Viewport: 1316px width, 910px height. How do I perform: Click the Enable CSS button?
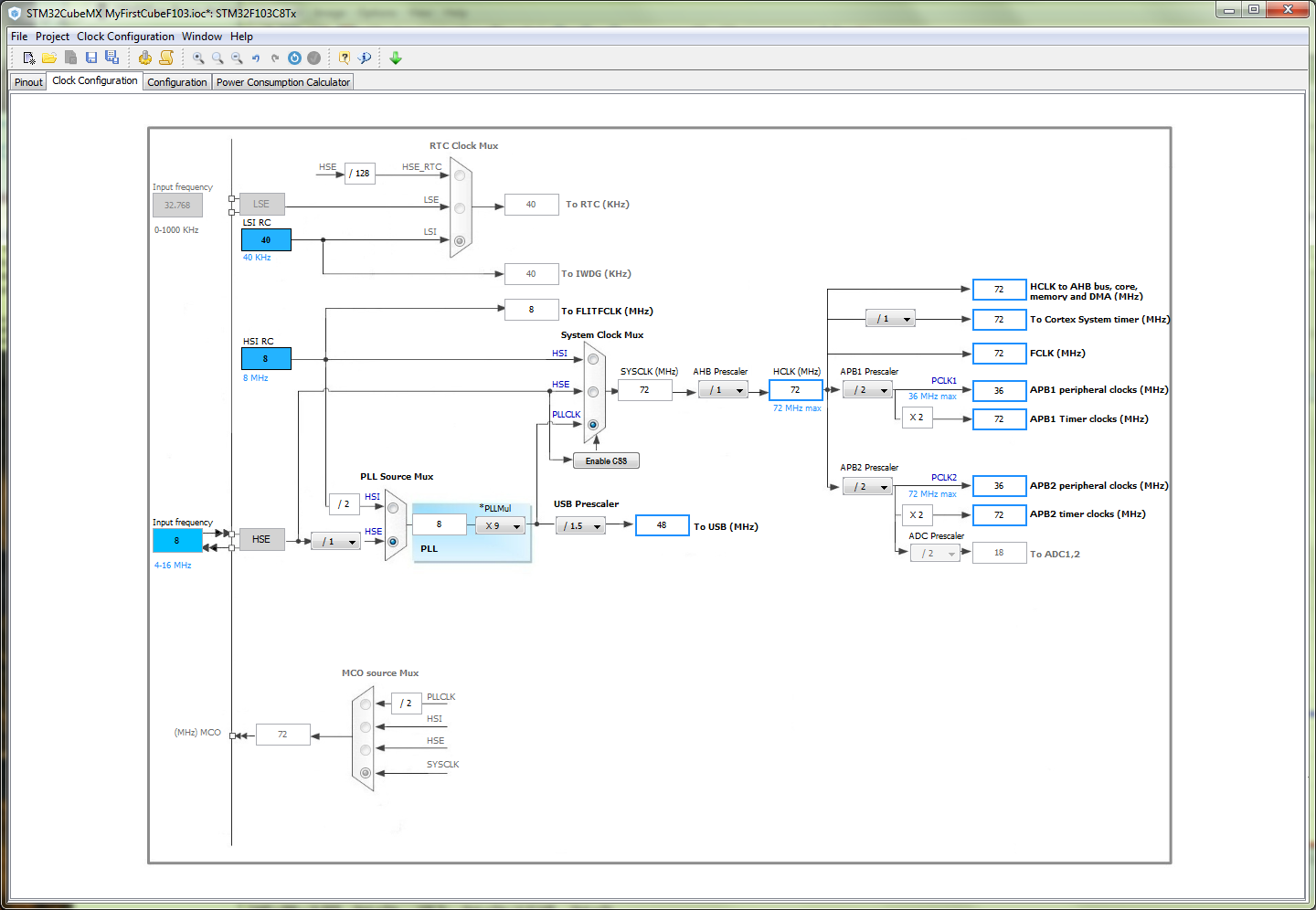(x=606, y=461)
